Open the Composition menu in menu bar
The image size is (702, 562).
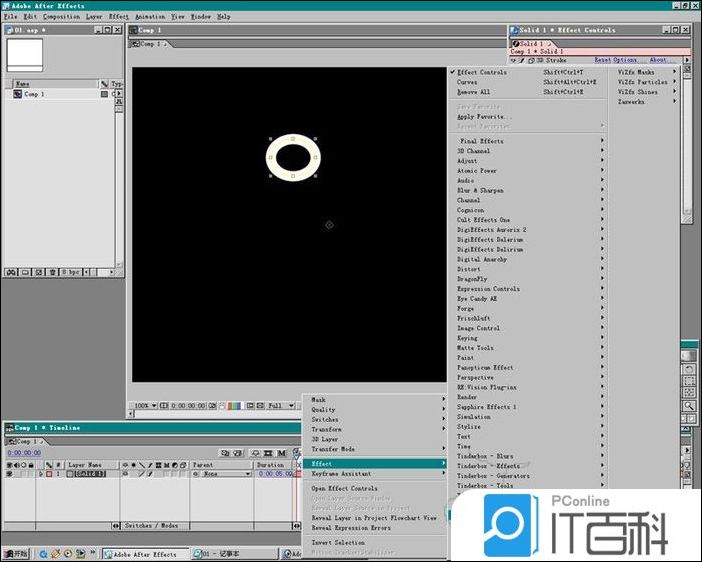(x=61, y=17)
